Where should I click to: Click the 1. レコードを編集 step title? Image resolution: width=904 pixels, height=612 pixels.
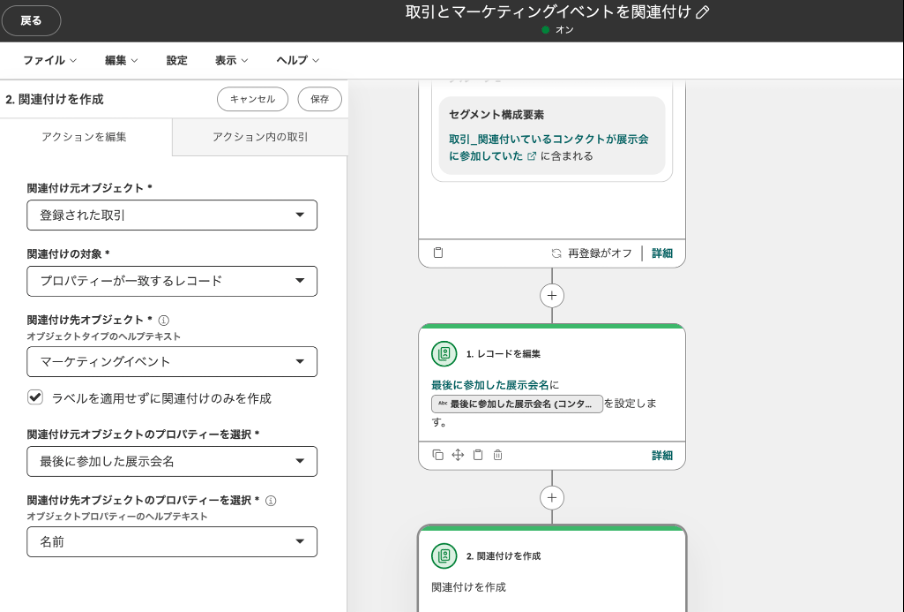pos(503,354)
